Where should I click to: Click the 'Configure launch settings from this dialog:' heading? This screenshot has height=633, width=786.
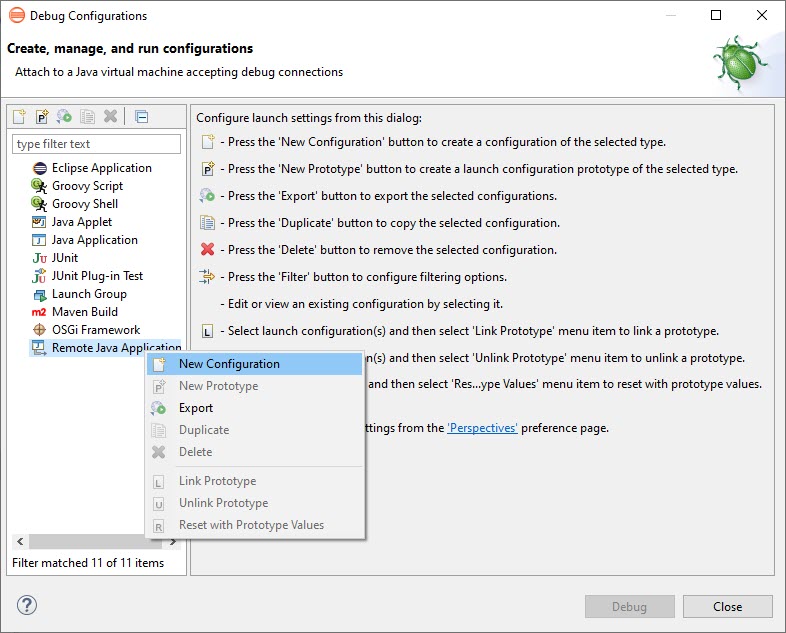pos(309,118)
